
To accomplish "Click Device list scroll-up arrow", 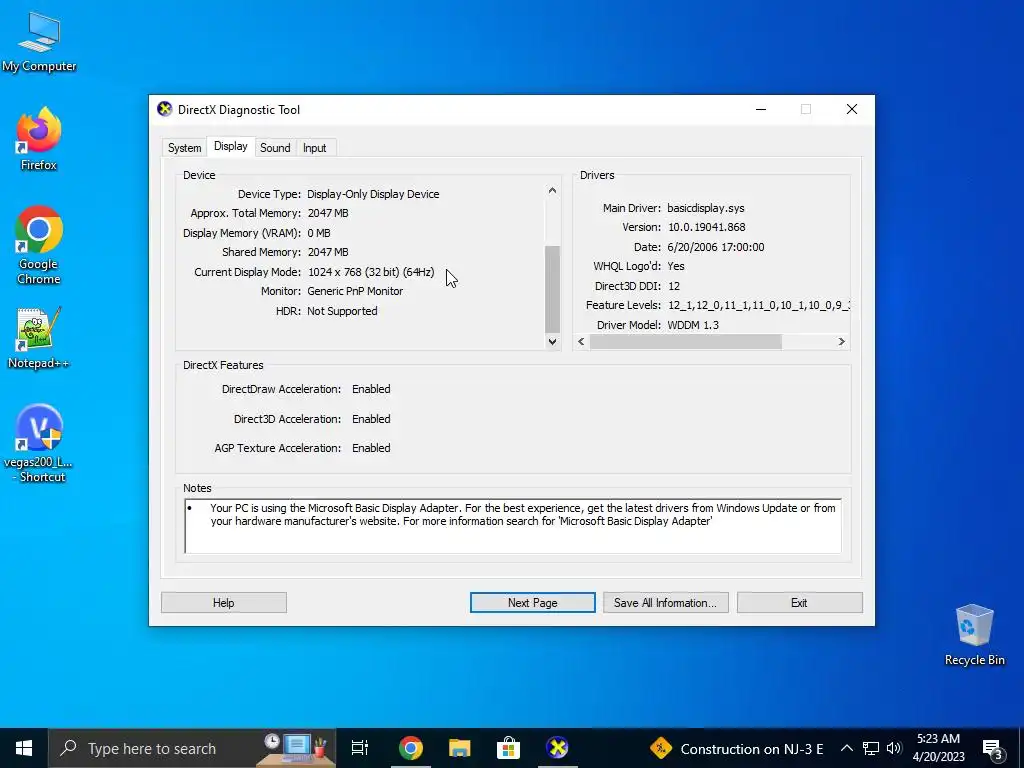I will click(552, 191).
